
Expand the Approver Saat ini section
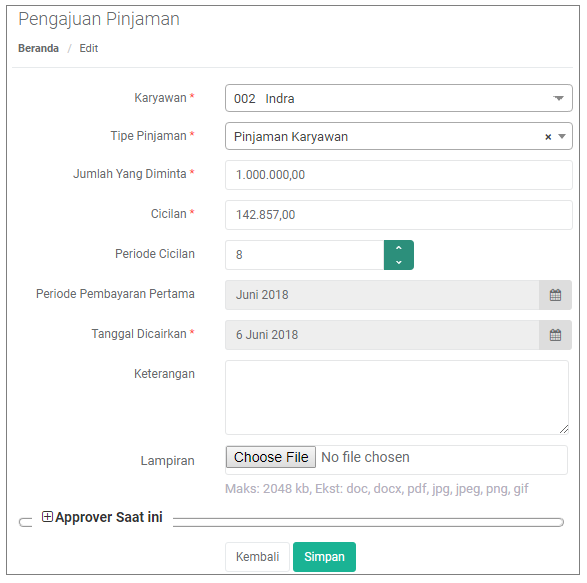point(47,517)
